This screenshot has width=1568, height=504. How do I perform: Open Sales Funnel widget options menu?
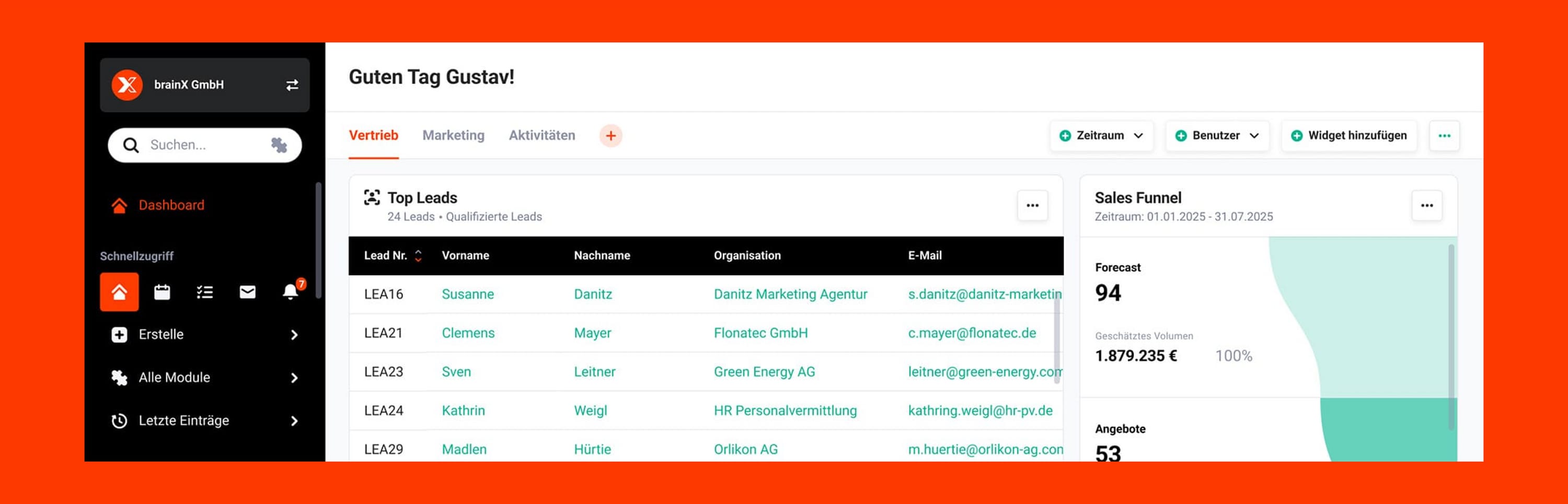tap(1426, 205)
